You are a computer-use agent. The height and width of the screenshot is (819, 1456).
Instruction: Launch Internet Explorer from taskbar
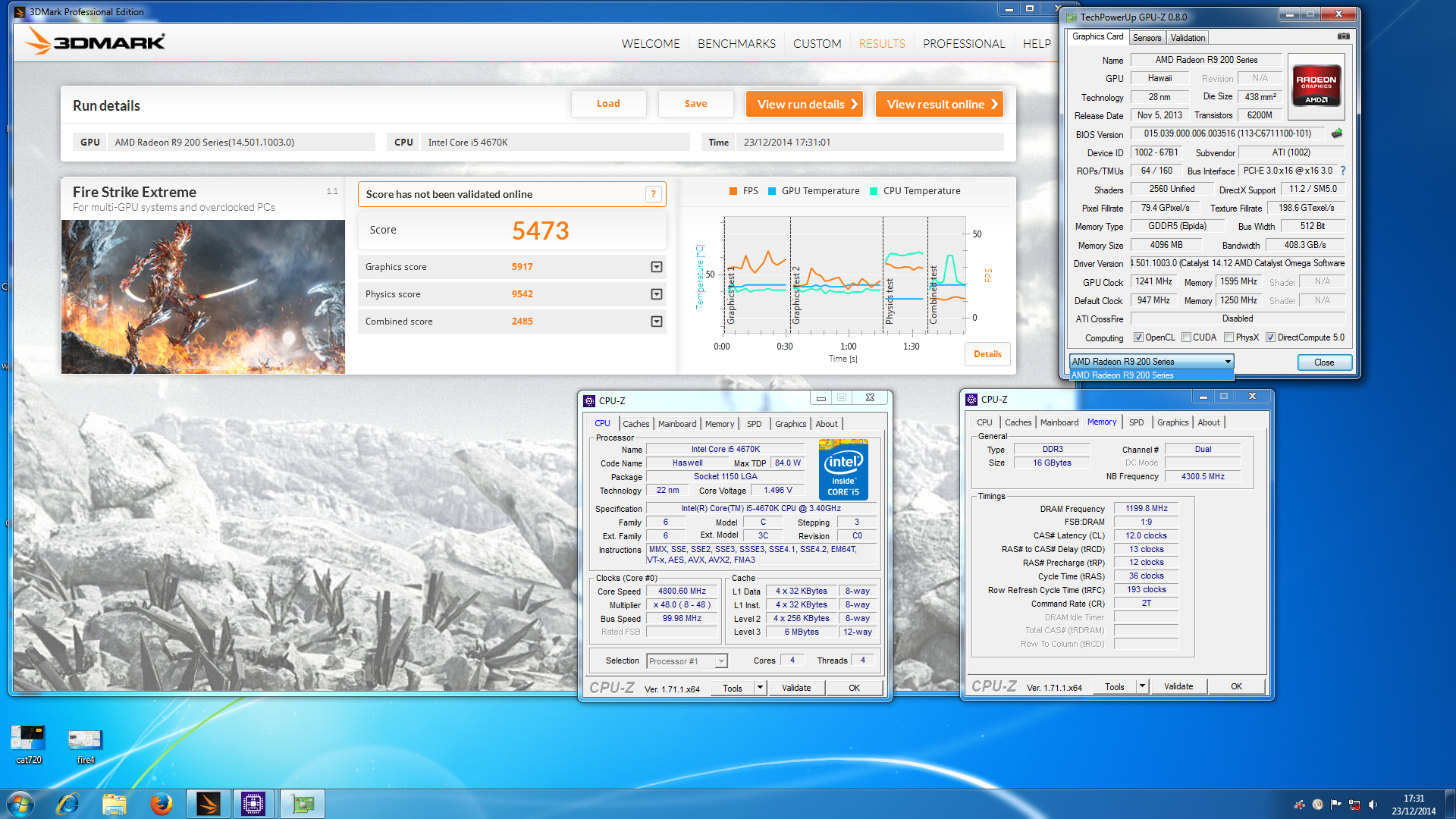tap(67, 804)
